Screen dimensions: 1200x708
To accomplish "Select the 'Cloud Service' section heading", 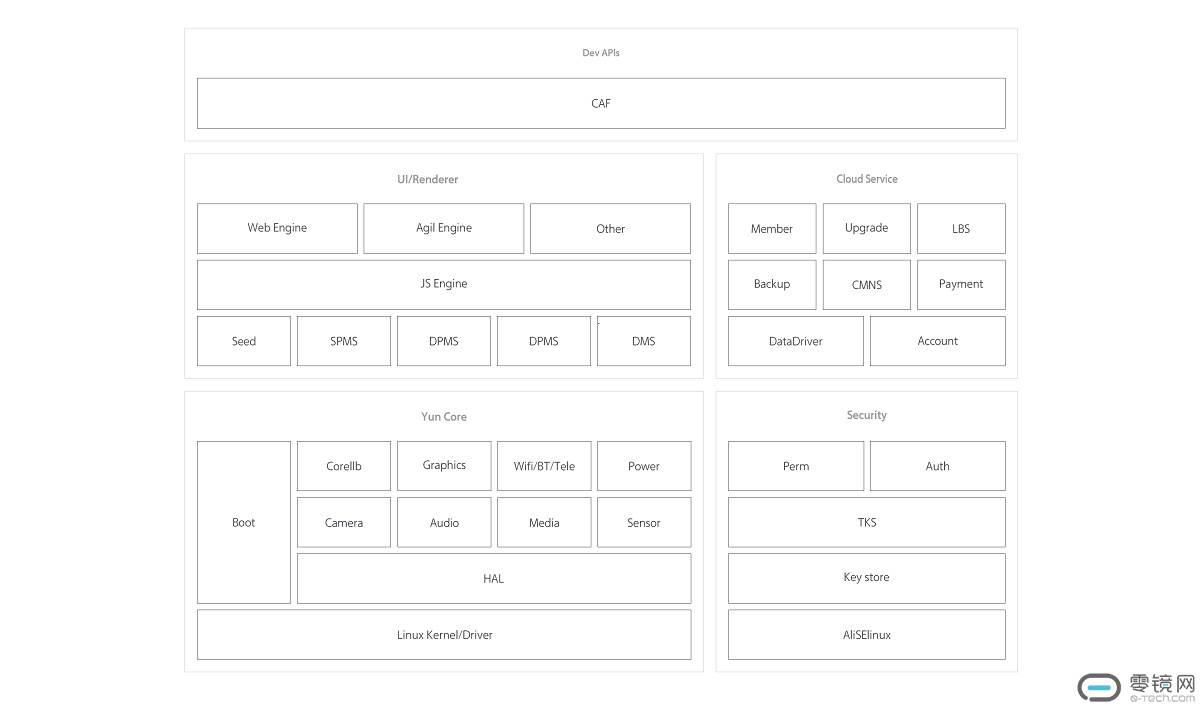I will click(867, 179).
